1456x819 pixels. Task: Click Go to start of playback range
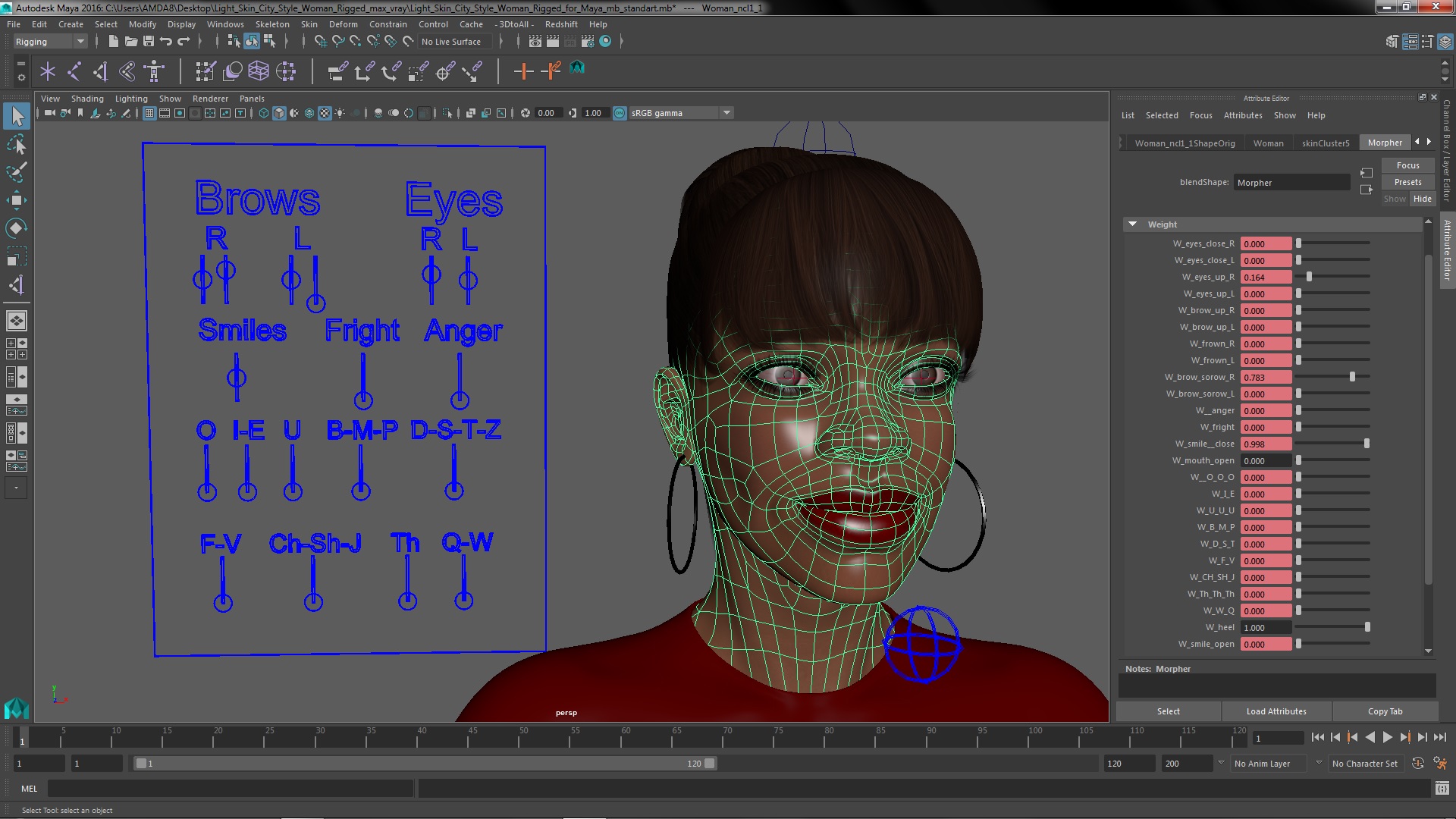coord(1317,737)
